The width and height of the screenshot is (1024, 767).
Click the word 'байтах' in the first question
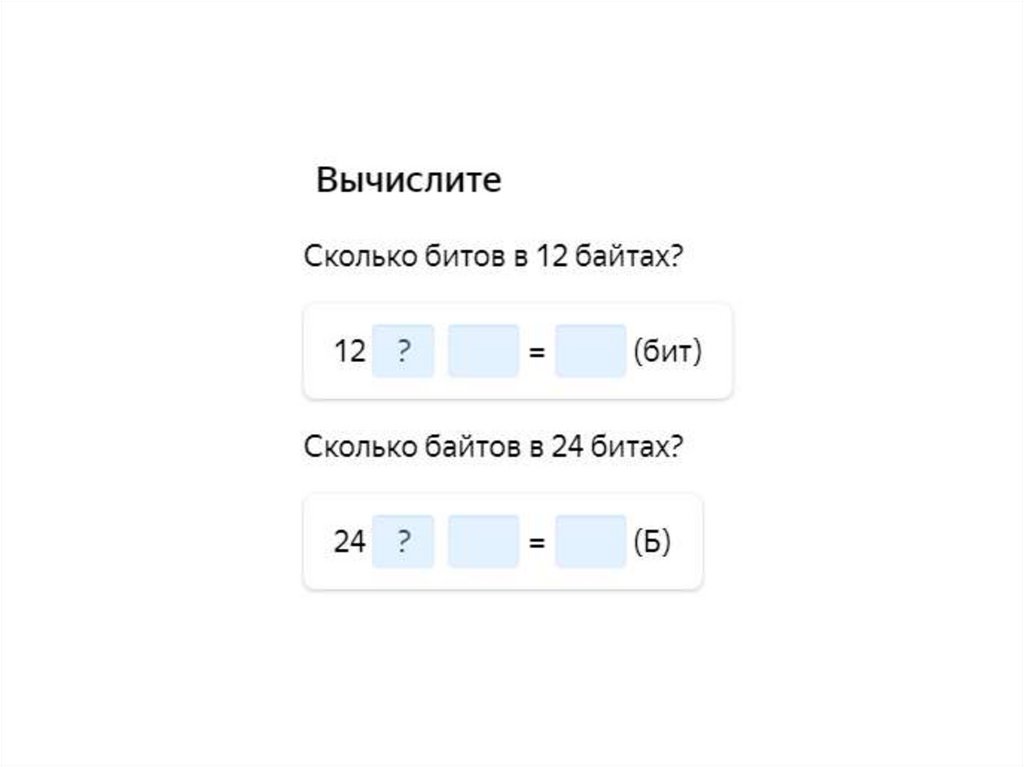click(628, 256)
